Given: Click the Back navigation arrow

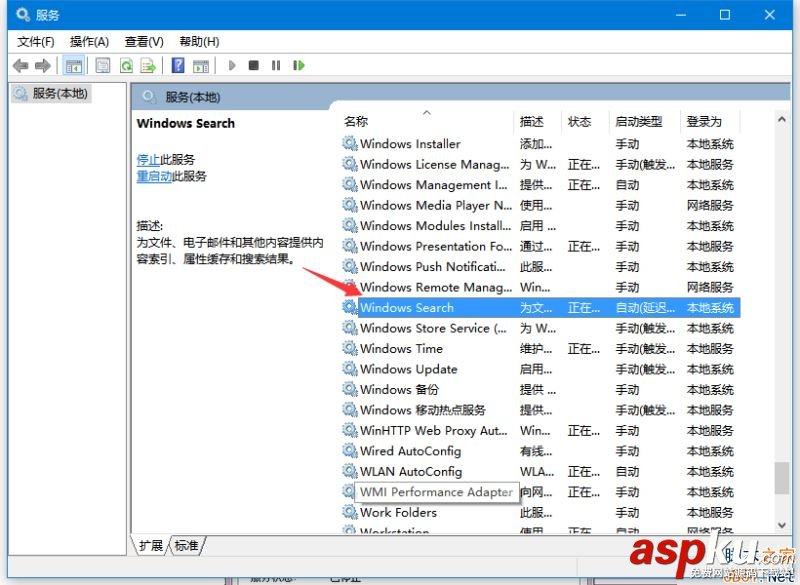Looking at the screenshot, I should [22, 65].
